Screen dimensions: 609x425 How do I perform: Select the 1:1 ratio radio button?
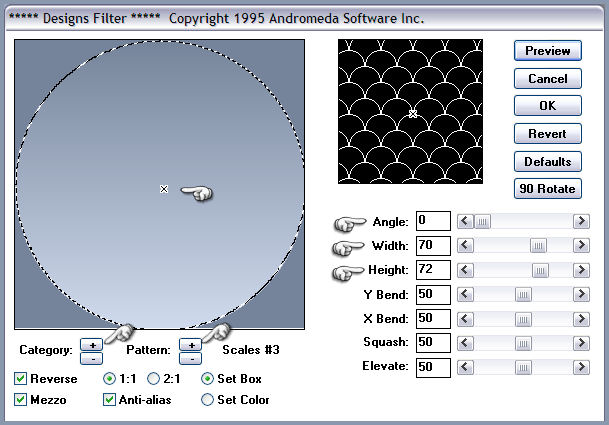point(110,378)
